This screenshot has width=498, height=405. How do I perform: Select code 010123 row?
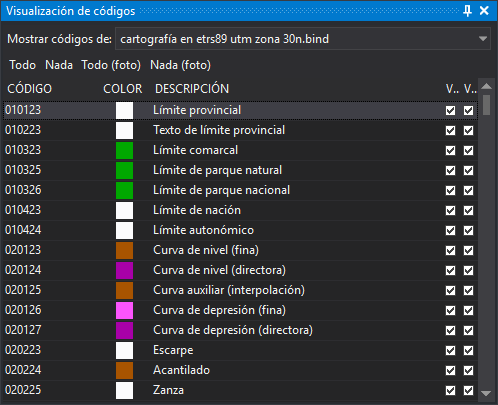240,110
